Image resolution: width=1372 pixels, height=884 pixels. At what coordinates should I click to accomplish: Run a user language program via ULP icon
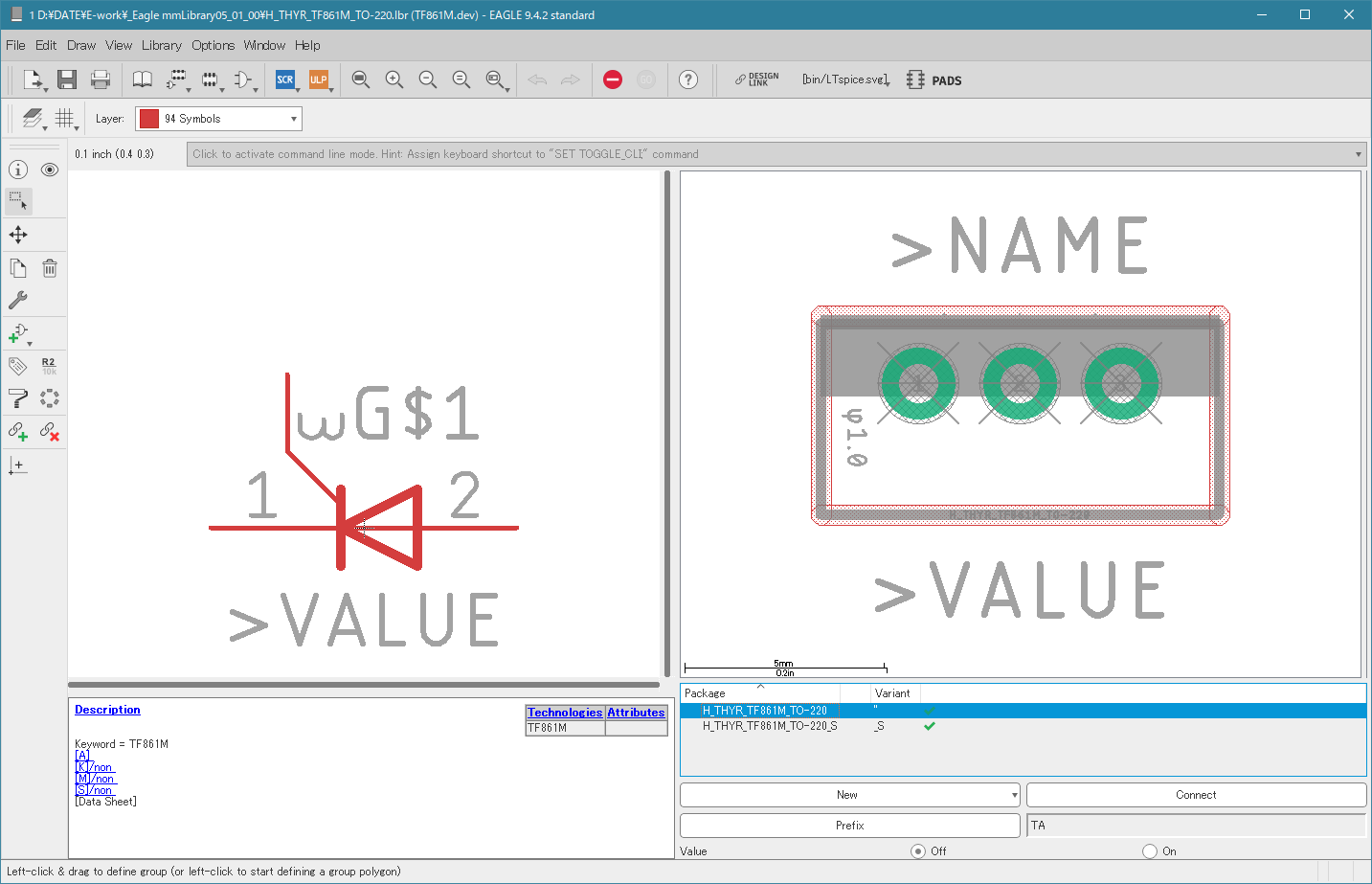[x=319, y=79]
